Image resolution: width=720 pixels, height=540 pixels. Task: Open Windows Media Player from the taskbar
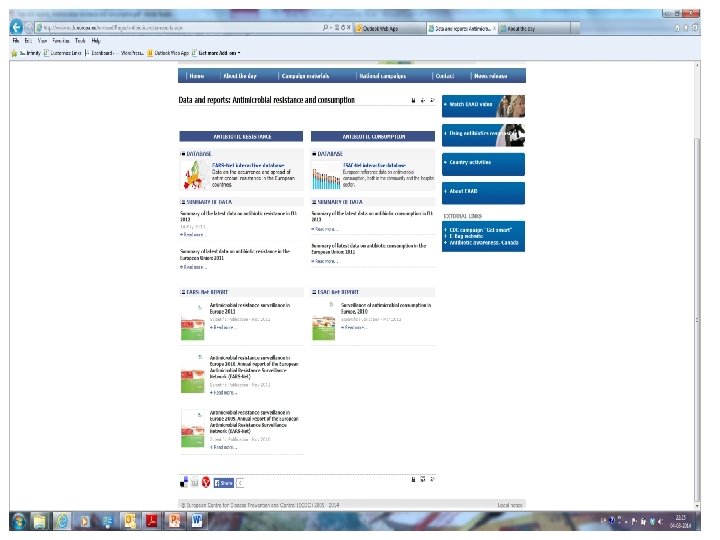point(84,521)
